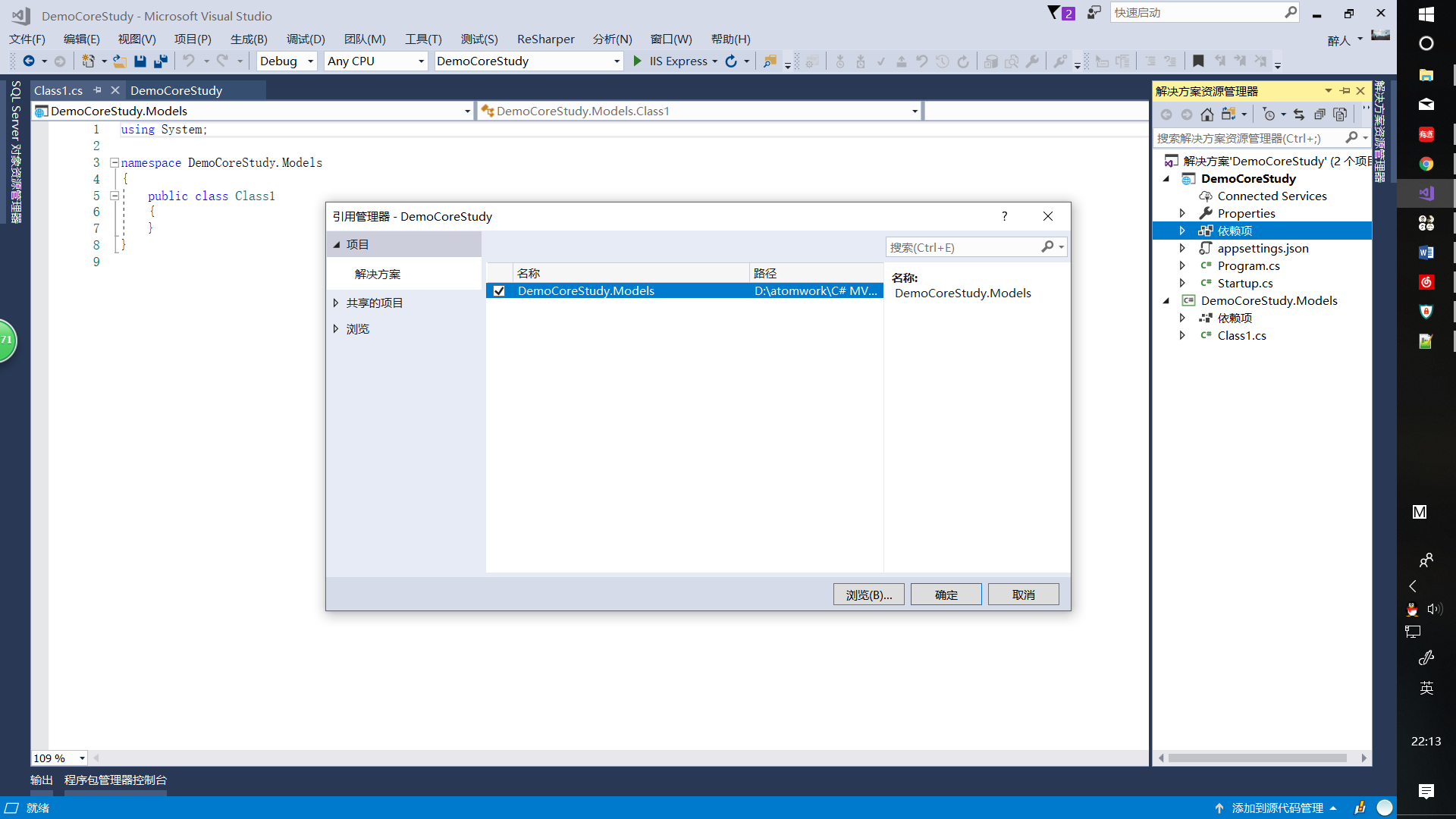This screenshot has width=1456, height=819.
Task: Uncheck the DemoCoreStudy.Models reference checkbox
Action: [499, 291]
